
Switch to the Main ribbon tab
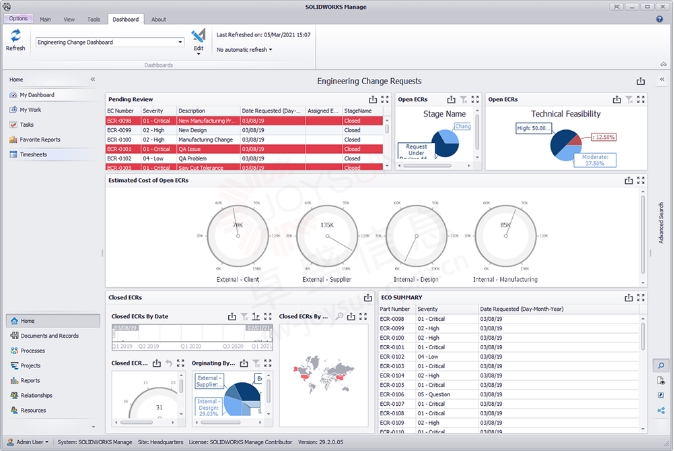(x=45, y=19)
